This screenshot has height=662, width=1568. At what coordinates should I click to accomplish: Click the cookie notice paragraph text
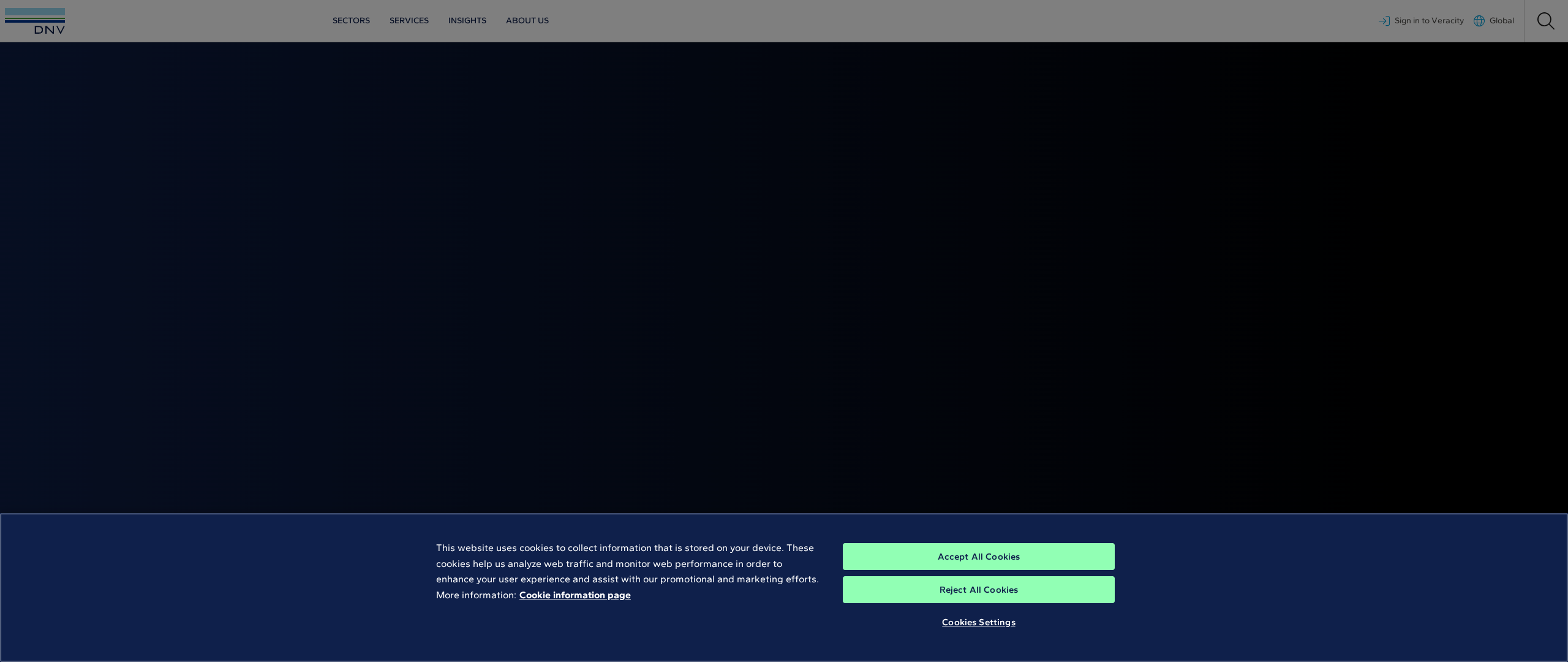click(x=625, y=564)
